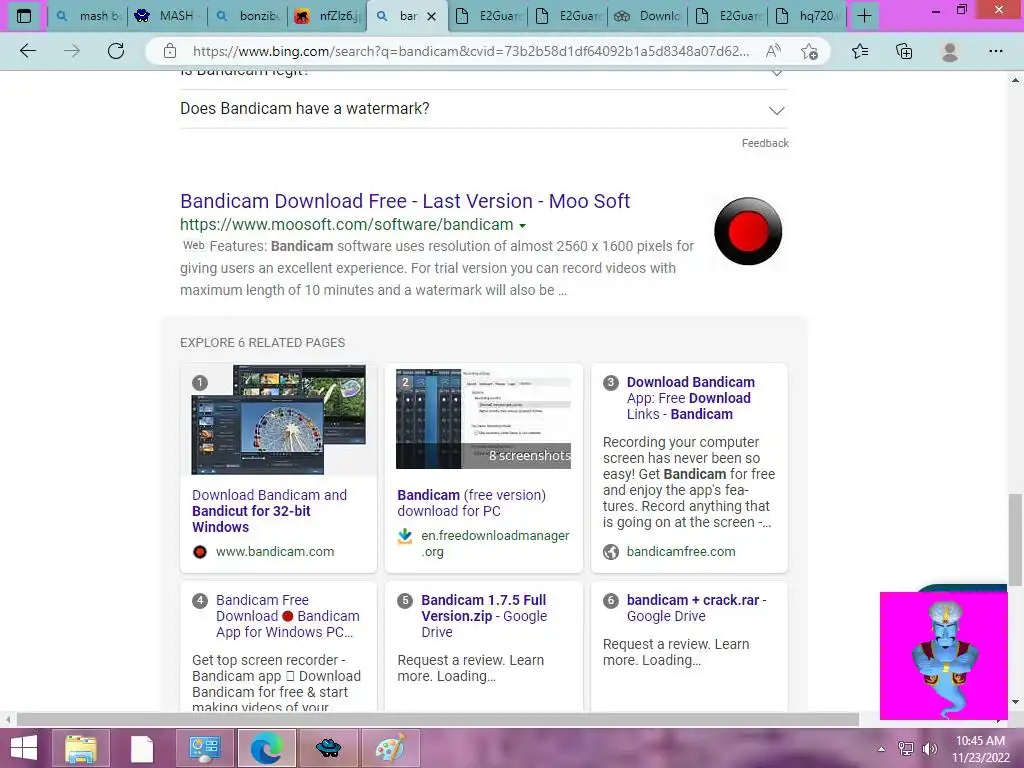Viewport: 1024px width, 768px height.
Task: Click the volume speaker tray icon
Action: point(929,749)
